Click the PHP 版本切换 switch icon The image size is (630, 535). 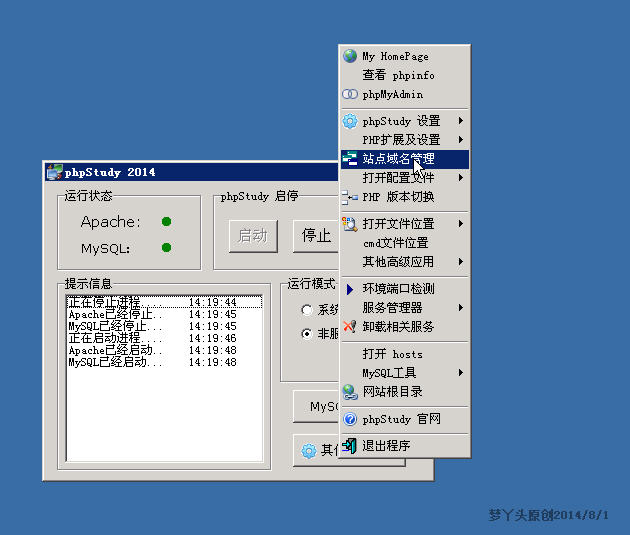coord(350,197)
